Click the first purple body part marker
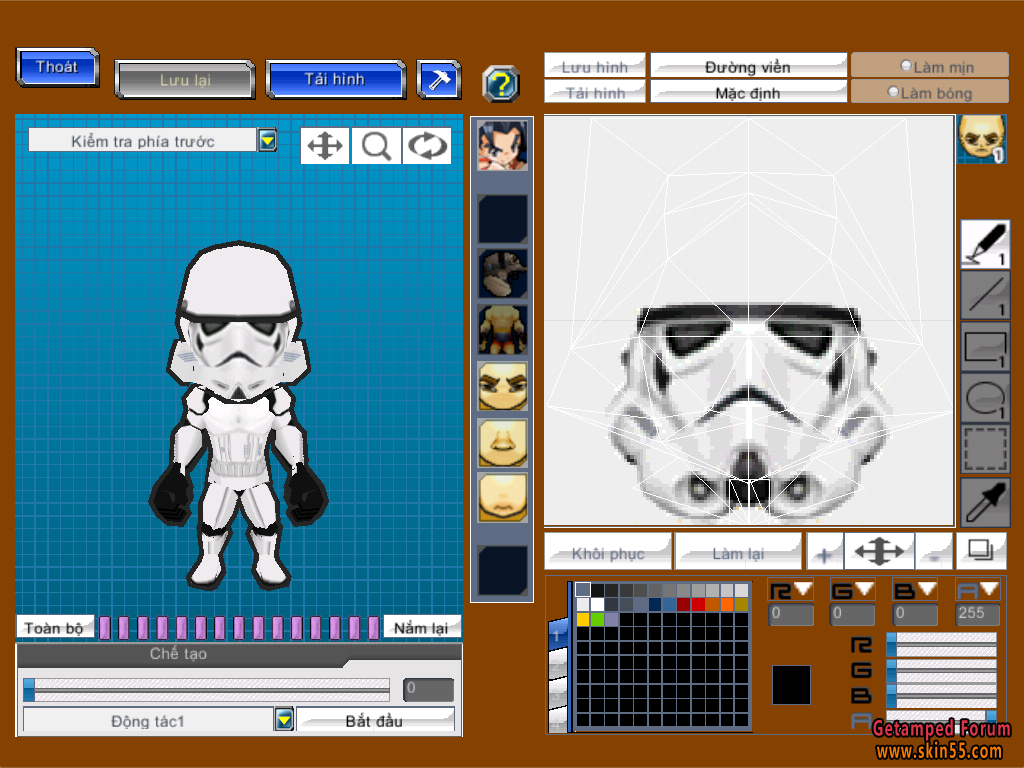This screenshot has height=768, width=1024. 104,627
